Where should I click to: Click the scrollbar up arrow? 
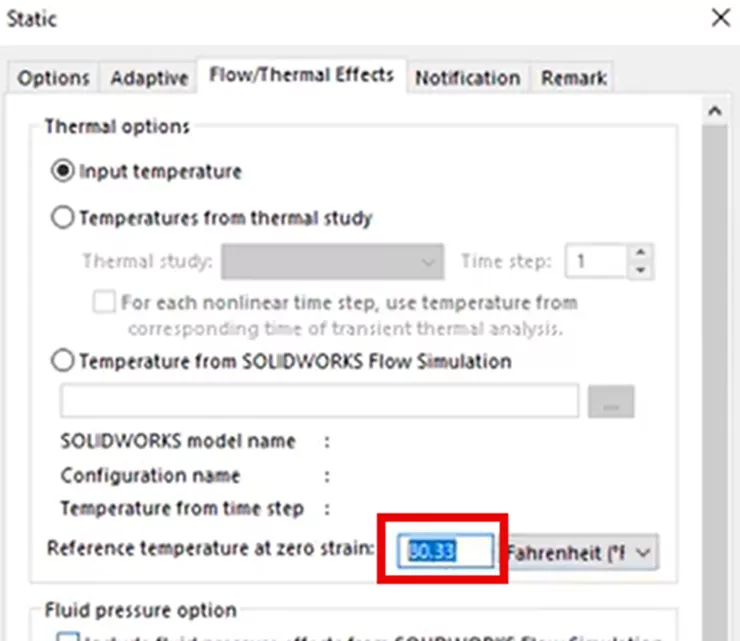pos(714,109)
